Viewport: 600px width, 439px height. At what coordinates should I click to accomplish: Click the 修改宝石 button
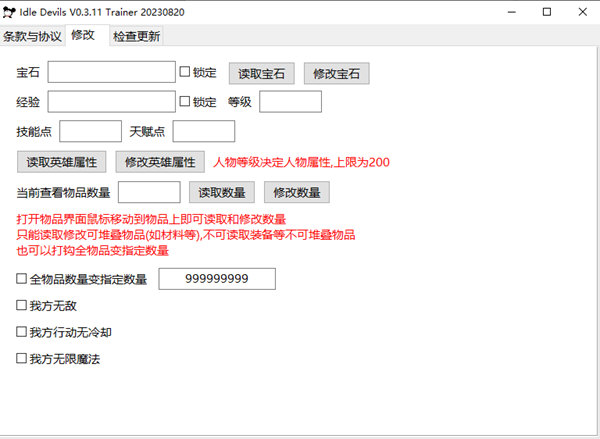click(x=337, y=73)
